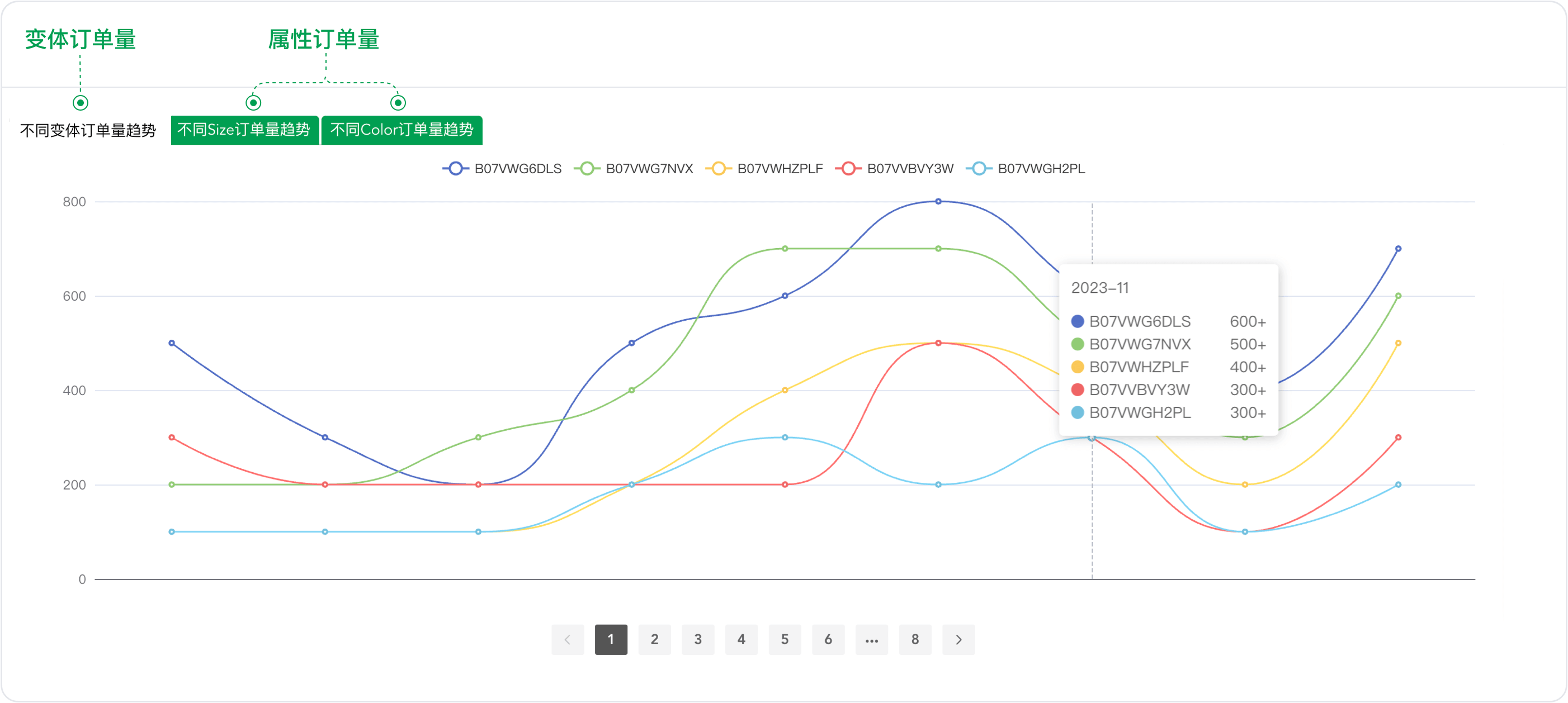This screenshot has height=703, width=1568.
Task: Hide the B07VWHZPLF yellow legend series
Action: point(718,168)
